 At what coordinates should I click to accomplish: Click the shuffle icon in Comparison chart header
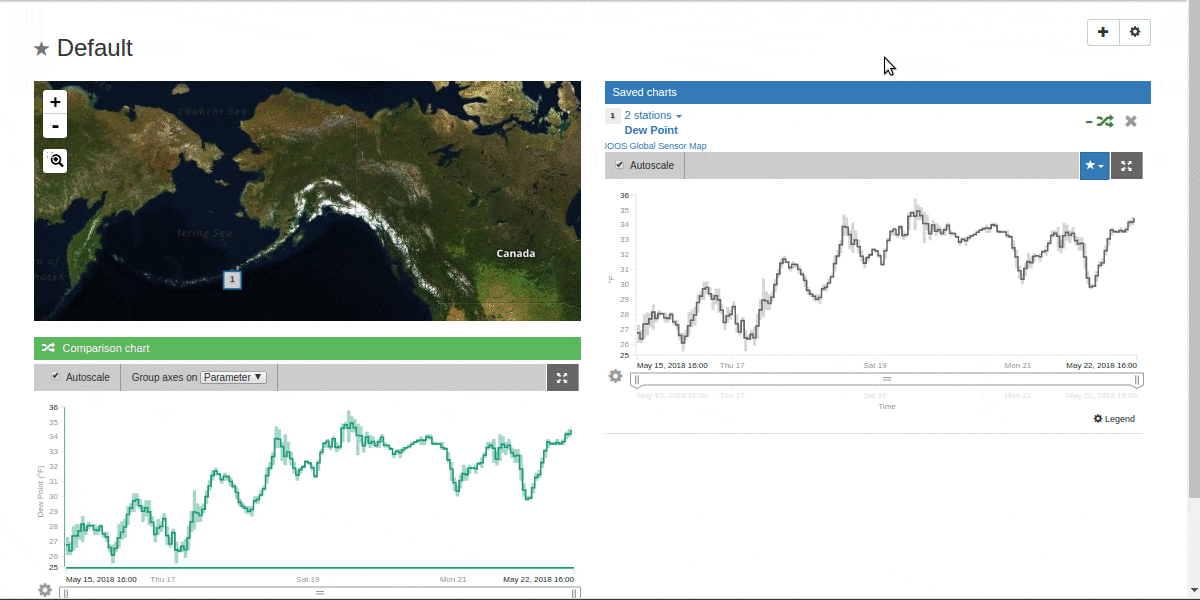click(x=48, y=348)
